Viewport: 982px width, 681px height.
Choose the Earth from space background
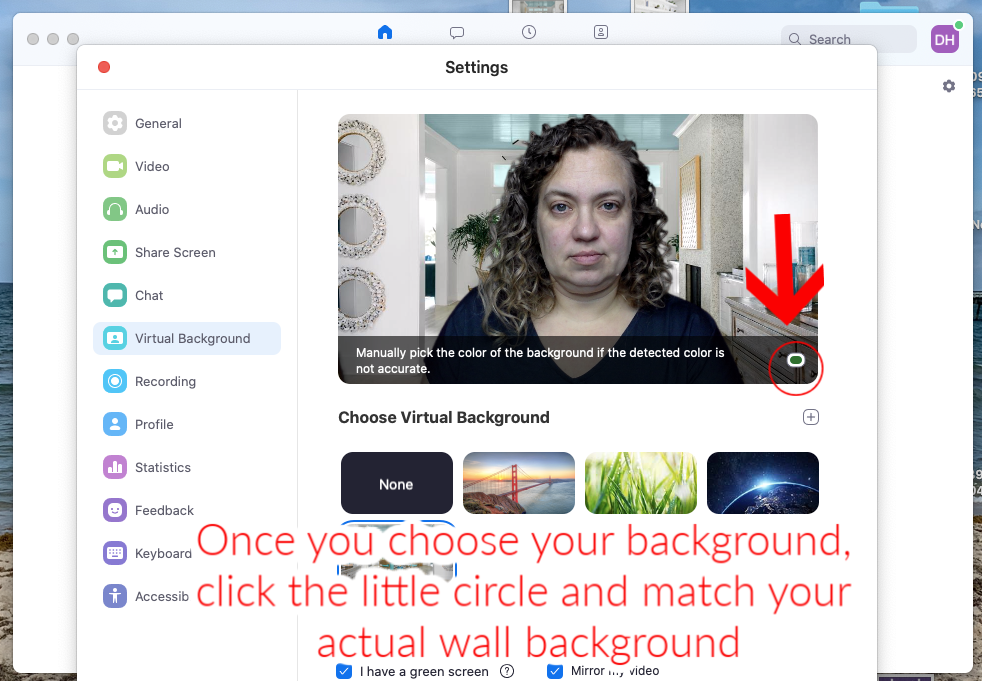[x=763, y=483]
